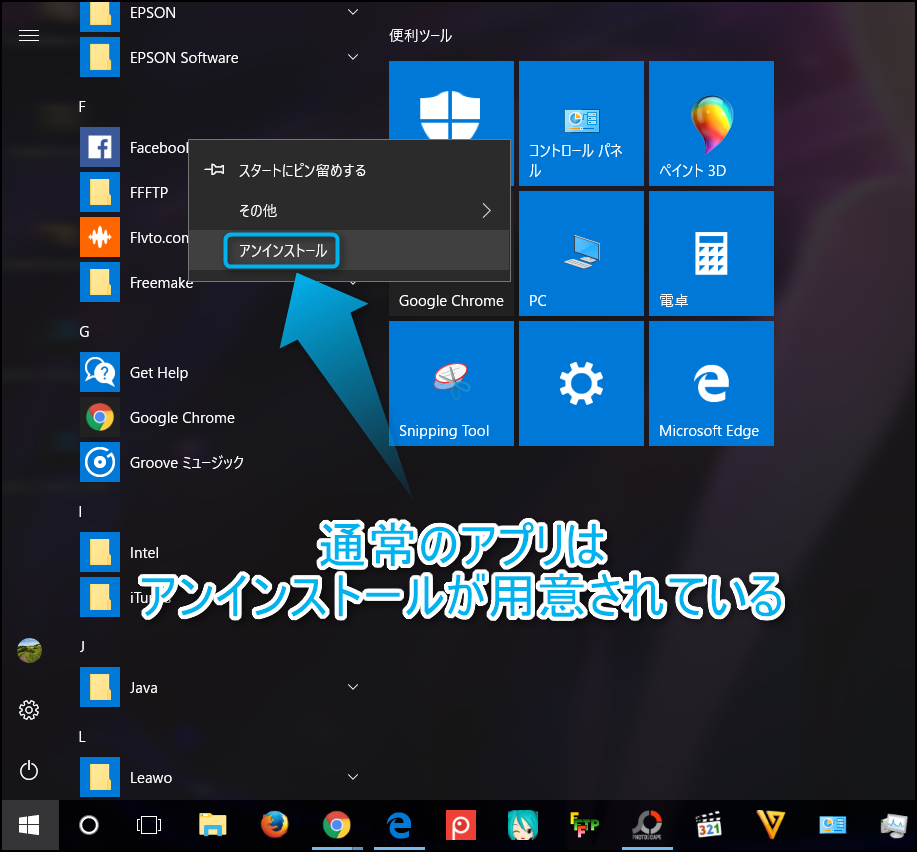The image size is (917, 852).
Task: Open Get Help from the app list
Action: click(x=158, y=372)
